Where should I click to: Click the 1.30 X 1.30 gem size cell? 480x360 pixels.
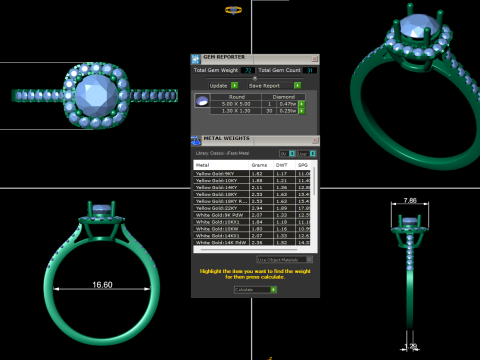click(x=236, y=111)
